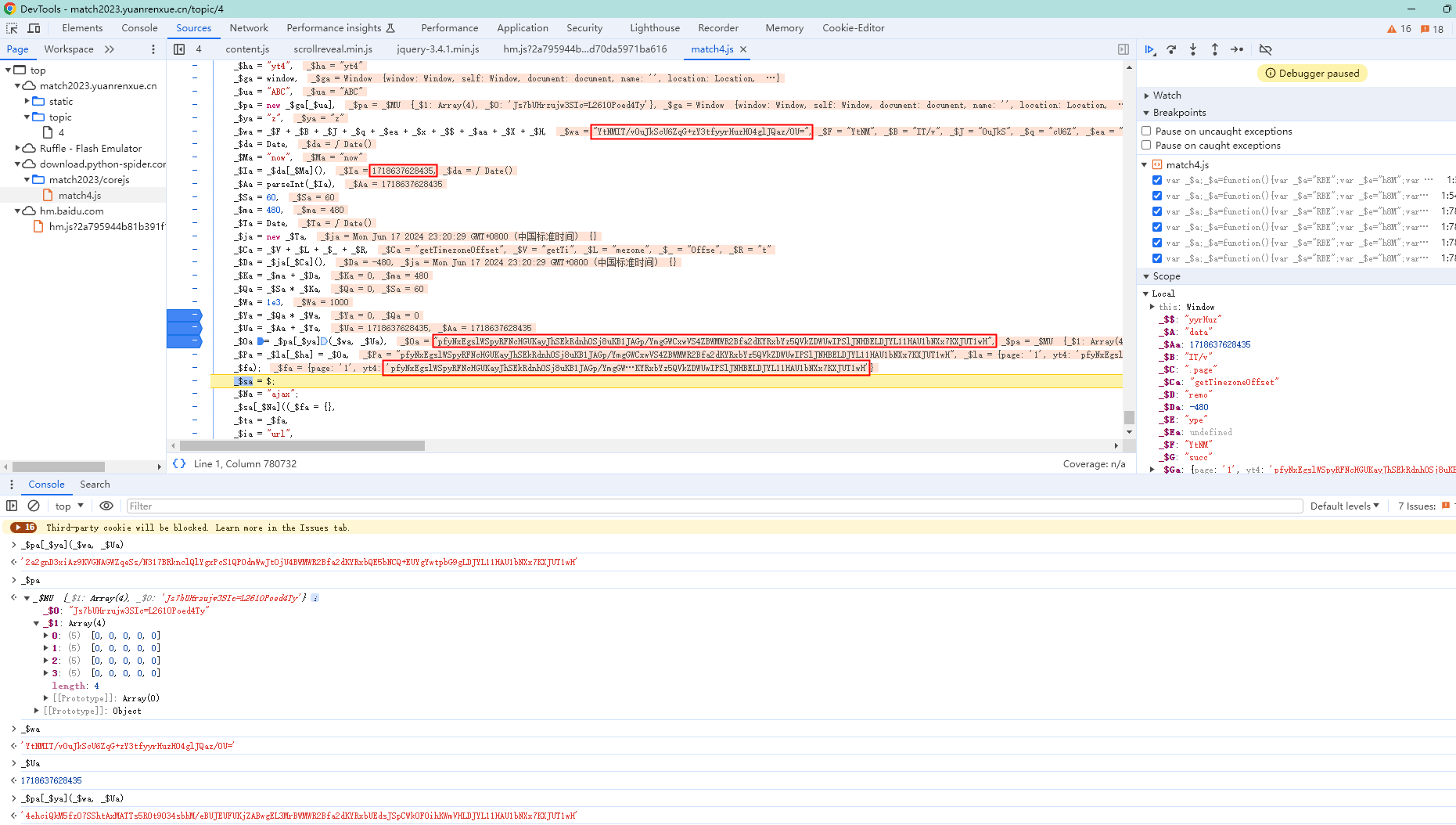1456x825 pixels.
Task: Toggle the file navigator sidebar icon
Action: point(179,49)
